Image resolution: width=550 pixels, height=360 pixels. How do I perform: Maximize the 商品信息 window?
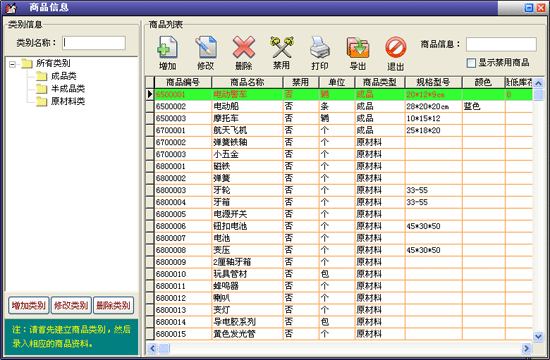click(x=529, y=7)
